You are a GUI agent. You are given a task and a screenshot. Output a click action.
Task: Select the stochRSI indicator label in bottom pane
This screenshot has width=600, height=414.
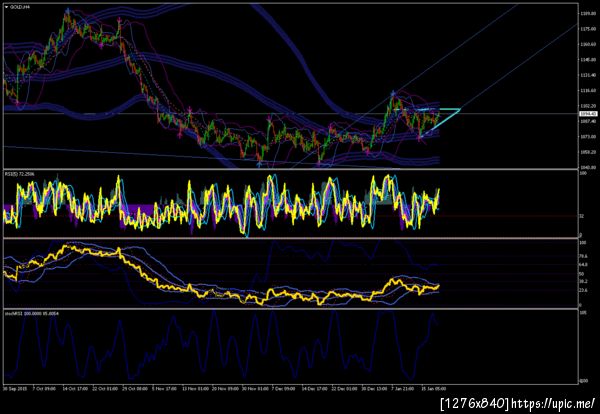point(31,313)
